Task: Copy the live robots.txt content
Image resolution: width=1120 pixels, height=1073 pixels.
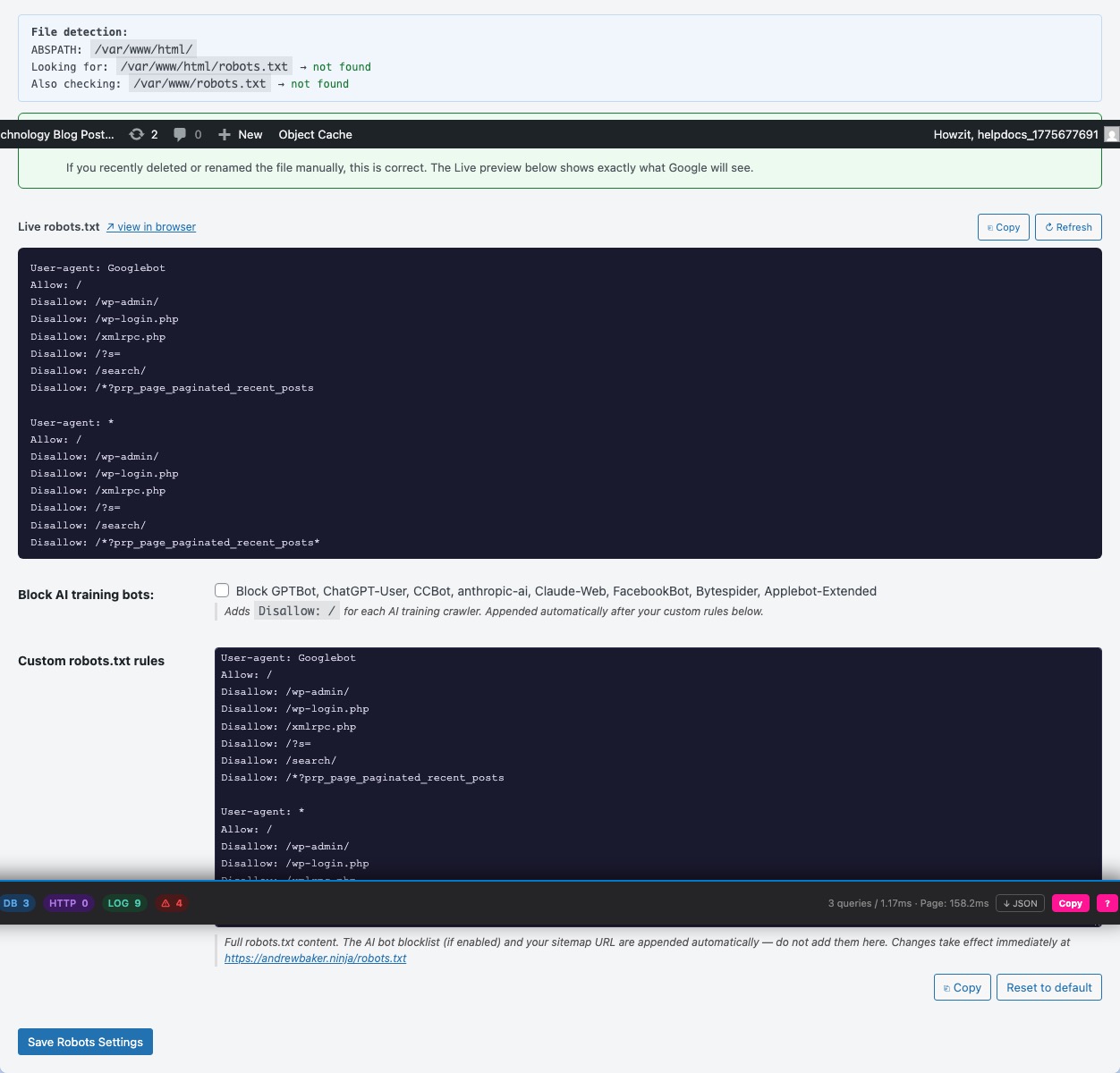Action: point(1003,227)
